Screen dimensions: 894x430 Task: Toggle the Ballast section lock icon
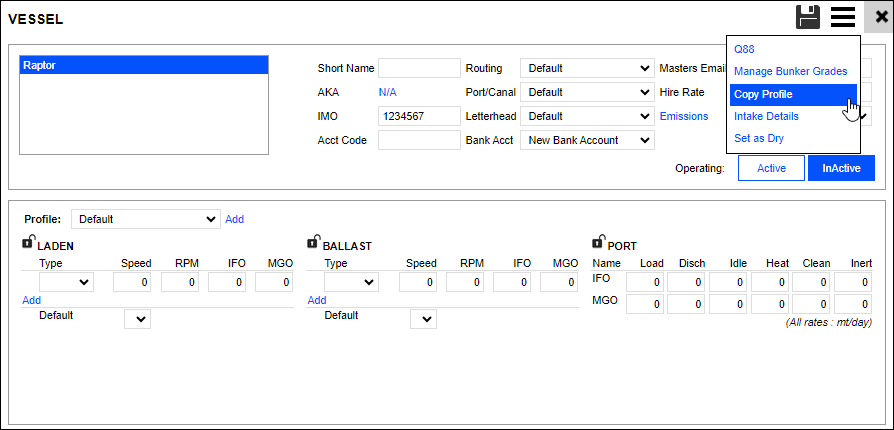point(313,243)
